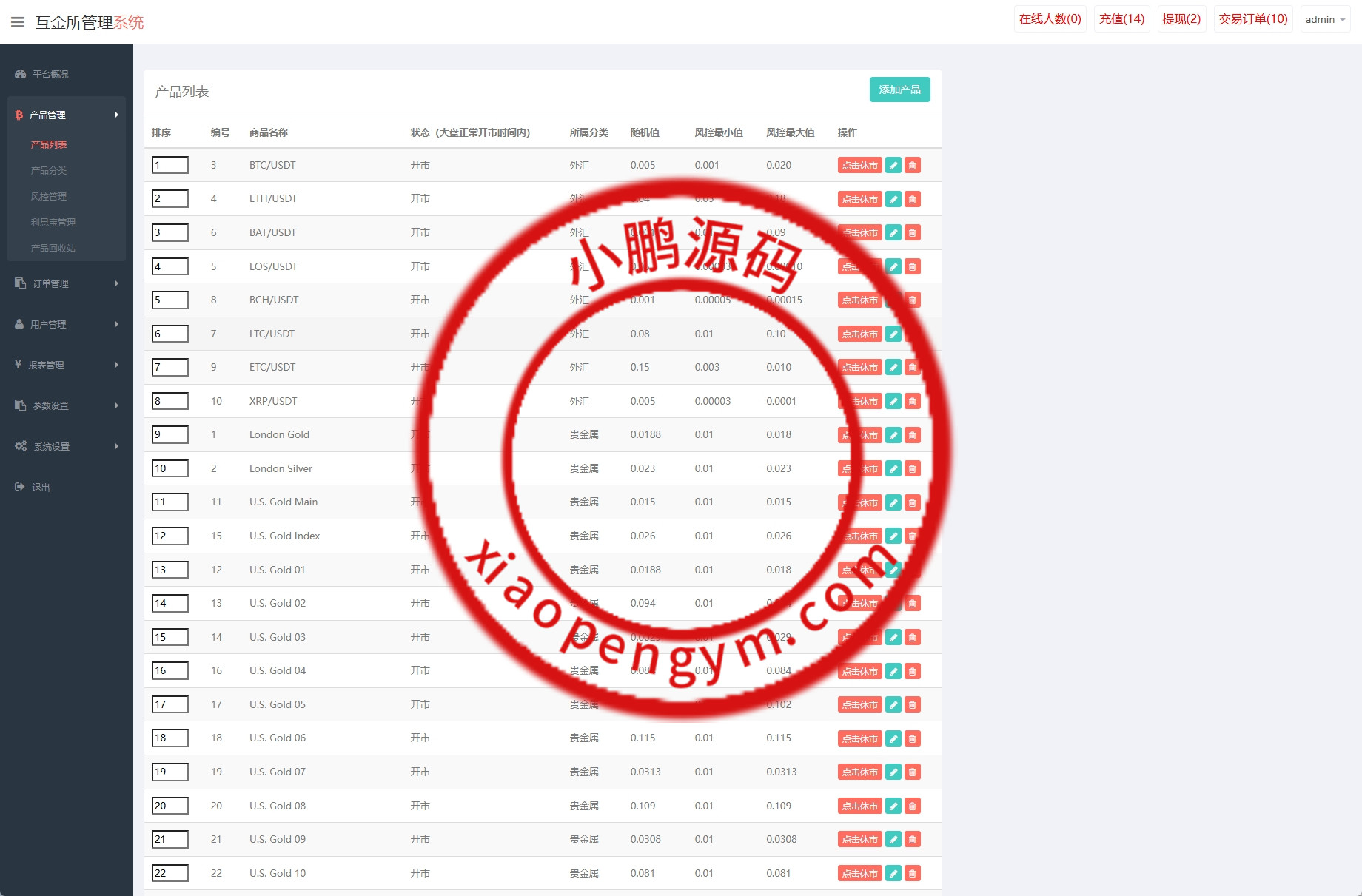Click the 添加产品 button
1362x896 pixels.
coord(899,90)
